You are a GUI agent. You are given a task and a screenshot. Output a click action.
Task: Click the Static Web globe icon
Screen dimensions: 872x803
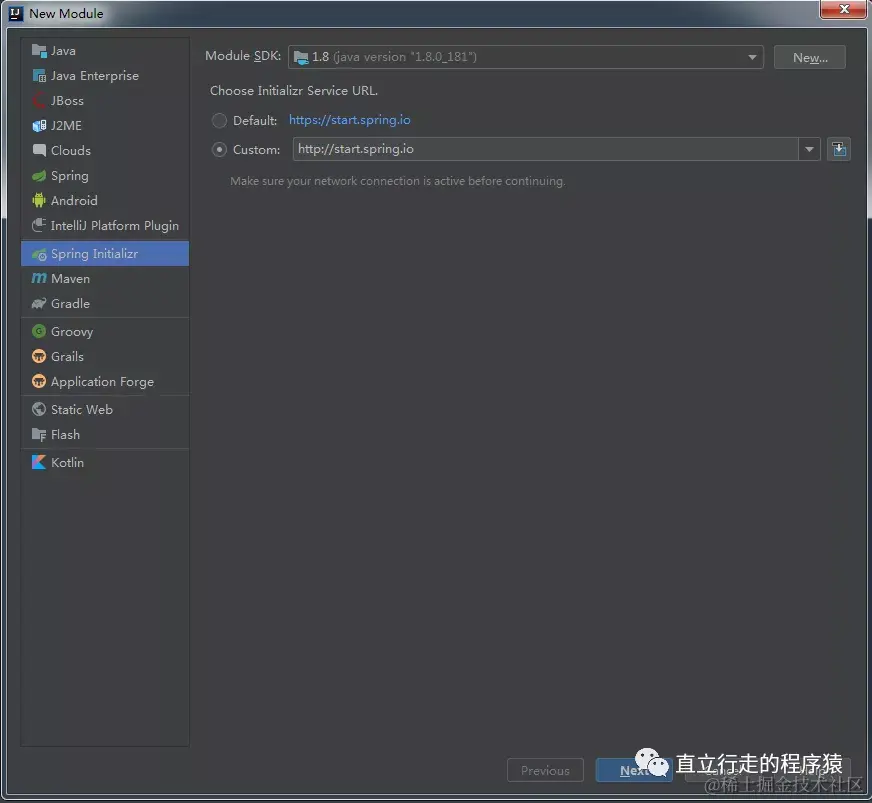(x=39, y=409)
